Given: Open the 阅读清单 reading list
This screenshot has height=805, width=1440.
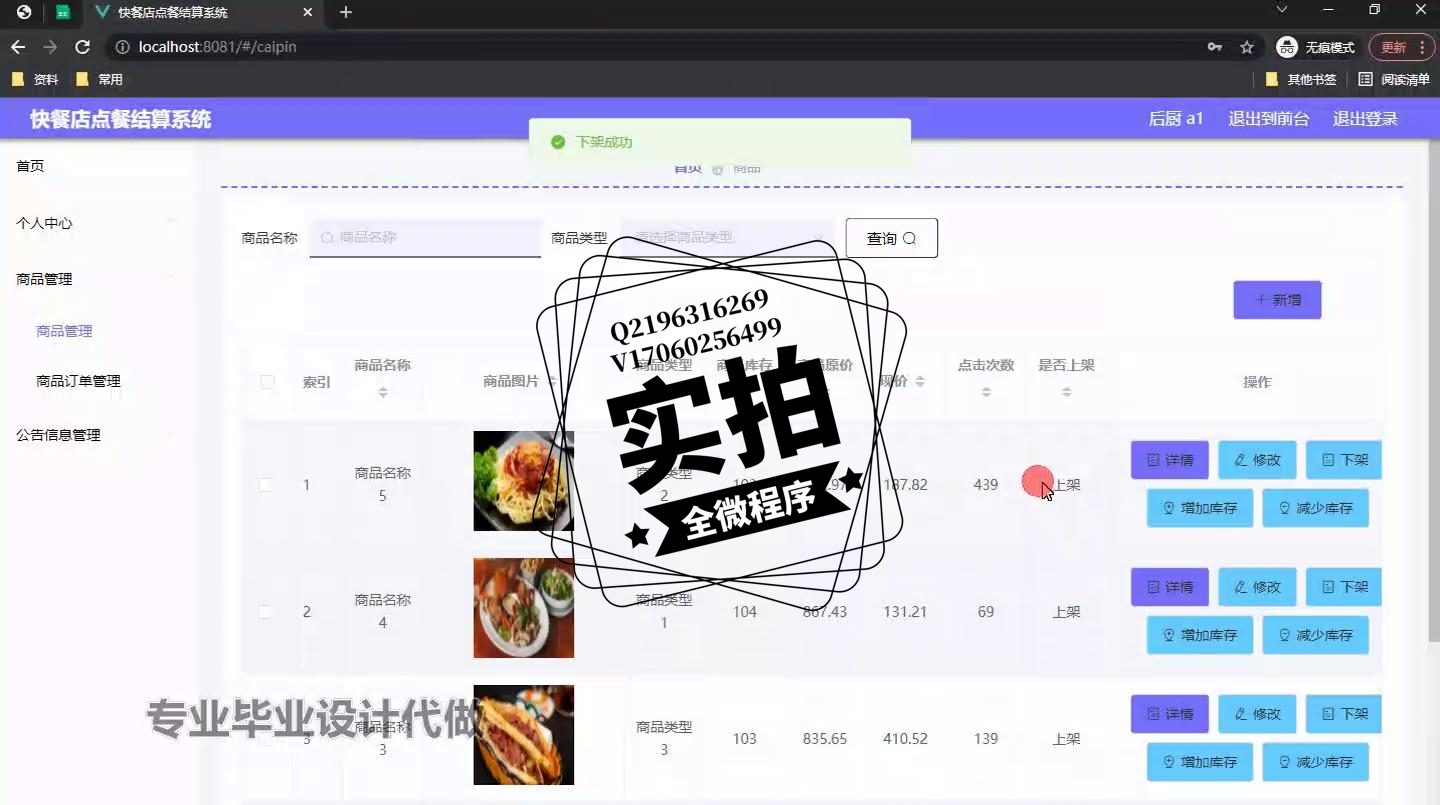Looking at the screenshot, I should (x=1394, y=79).
